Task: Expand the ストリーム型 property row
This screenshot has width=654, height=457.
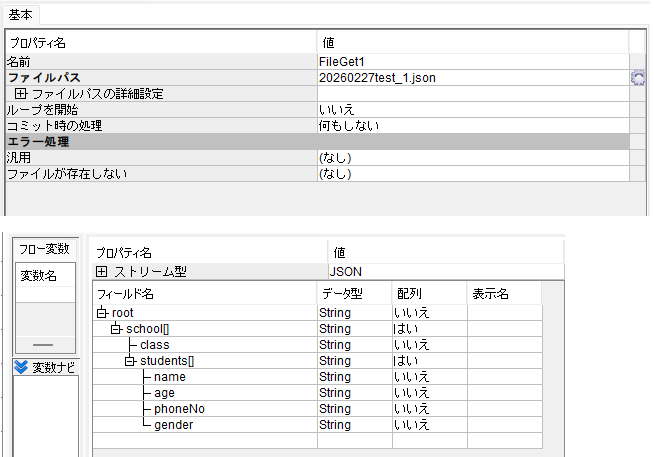Action: (x=101, y=272)
